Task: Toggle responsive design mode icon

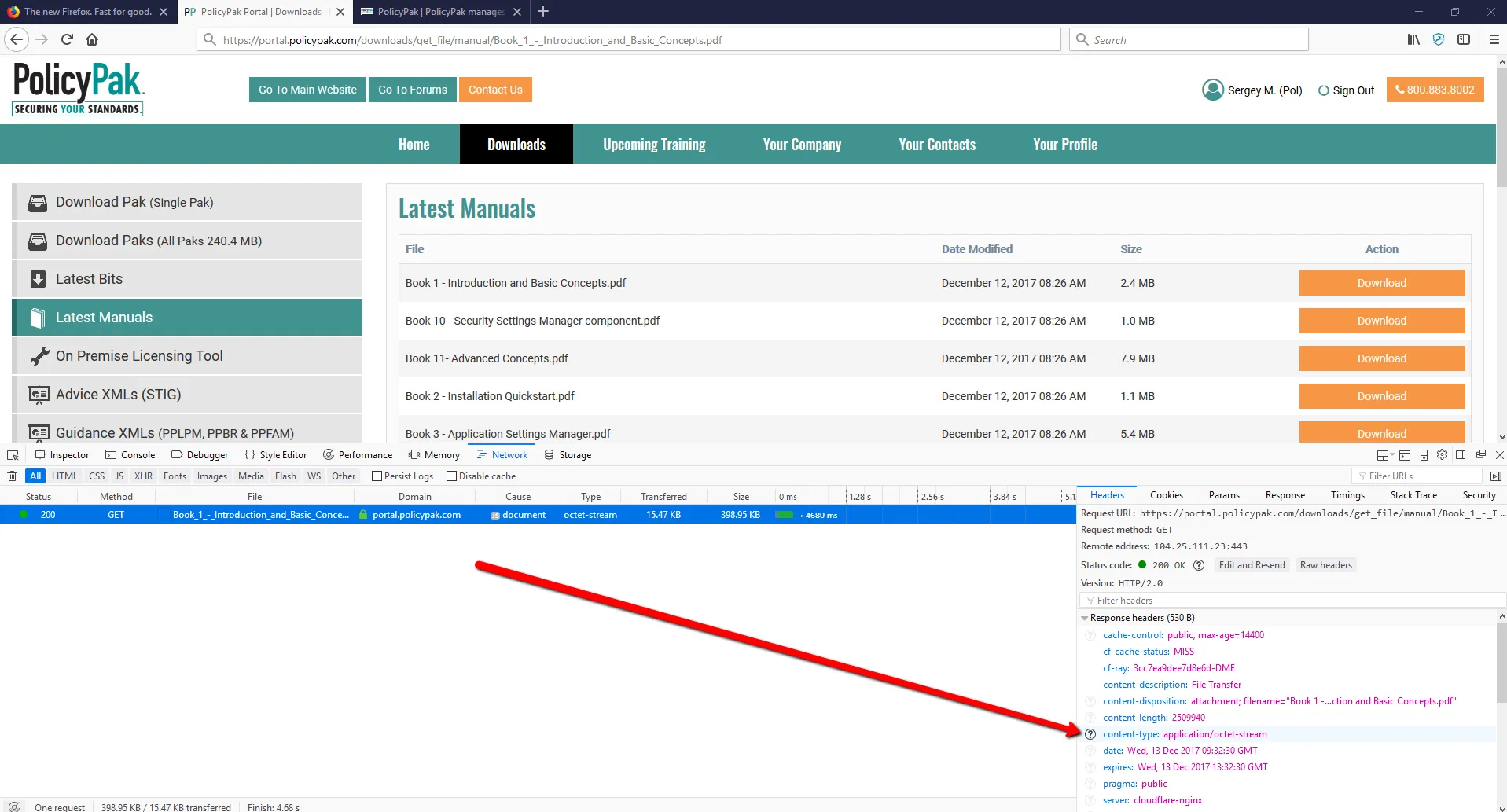Action: pyautogui.click(x=1424, y=455)
